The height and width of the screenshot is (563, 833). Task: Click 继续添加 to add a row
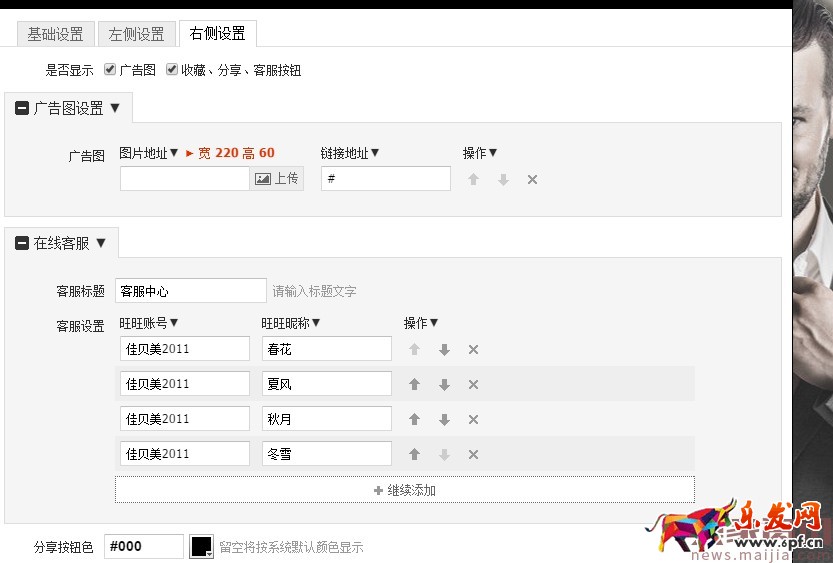point(404,490)
